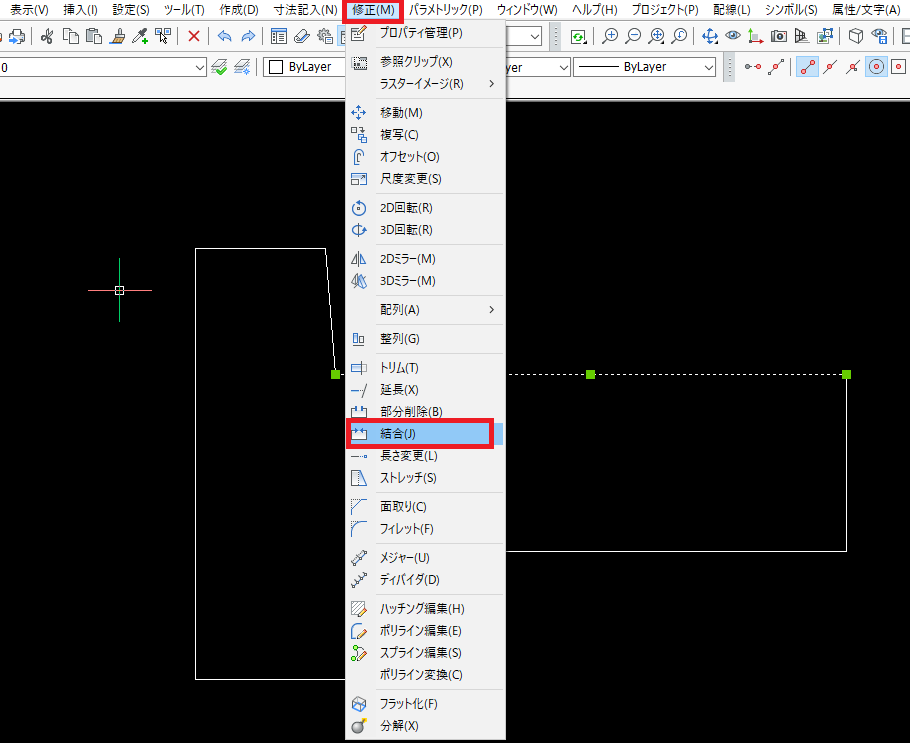The image size is (910, 743).
Task: Click the eye view icon in toolbar
Action: tap(733, 36)
